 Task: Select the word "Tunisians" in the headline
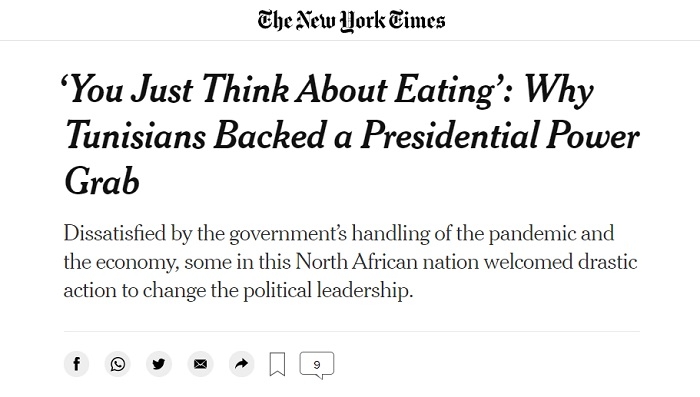point(136,136)
